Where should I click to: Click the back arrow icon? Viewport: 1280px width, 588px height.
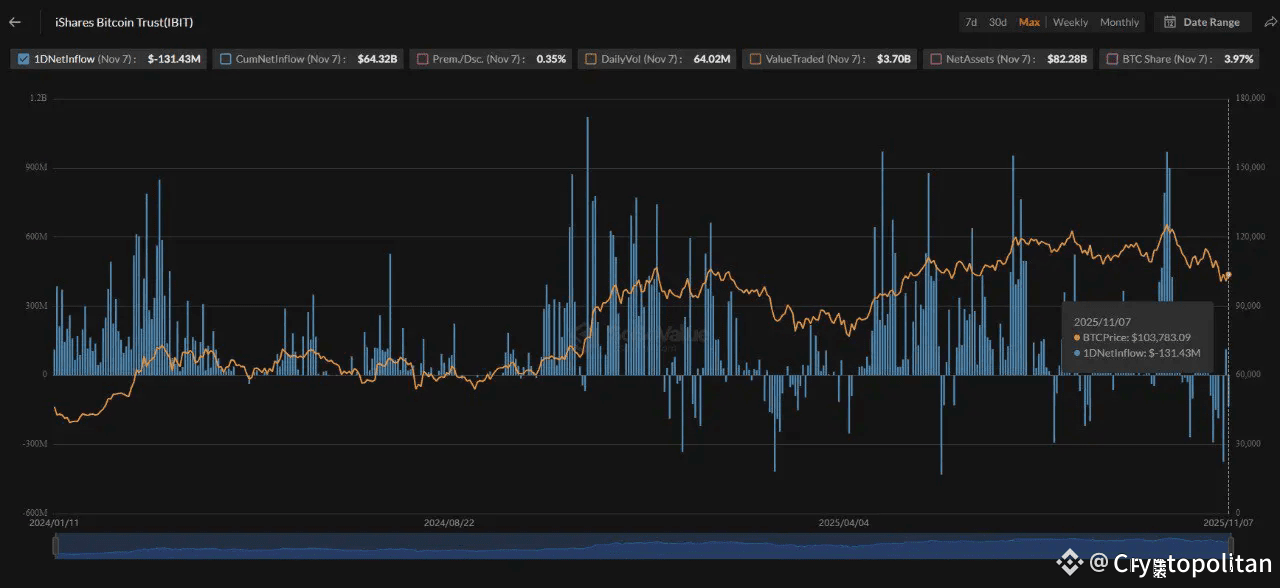(x=15, y=22)
